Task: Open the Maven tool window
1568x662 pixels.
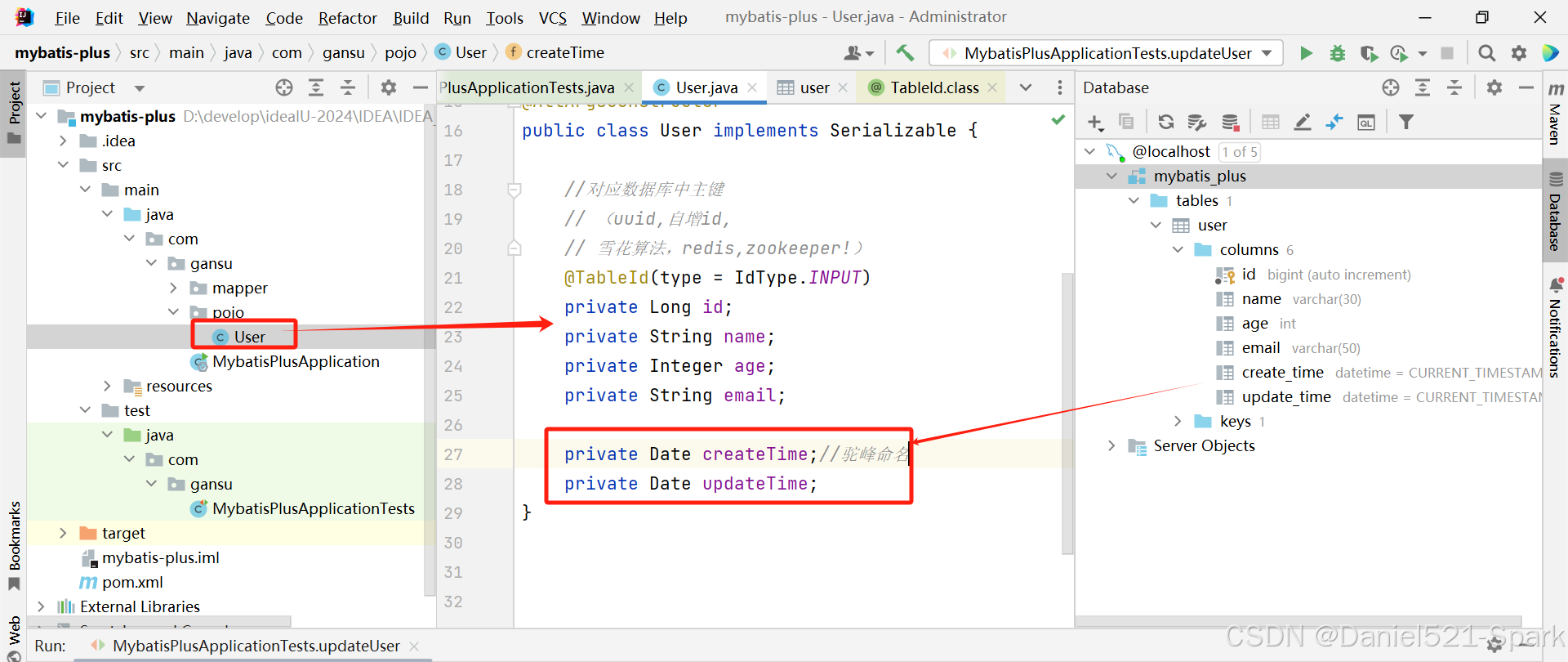Action: pyautogui.click(x=1556, y=114)
